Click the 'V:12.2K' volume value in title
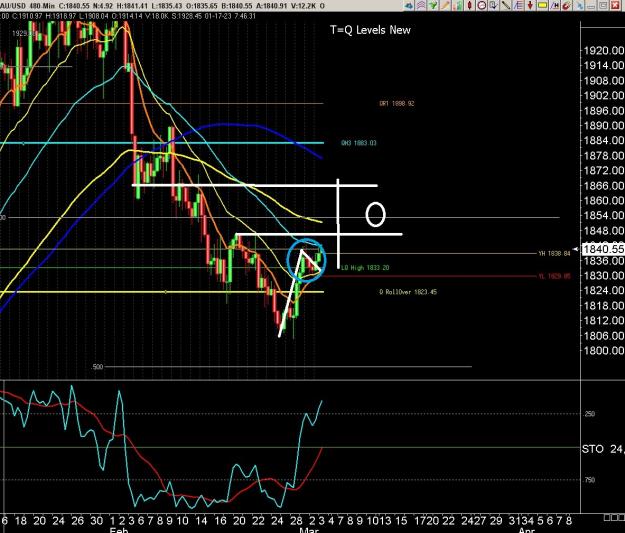 (x=305, y=6)
